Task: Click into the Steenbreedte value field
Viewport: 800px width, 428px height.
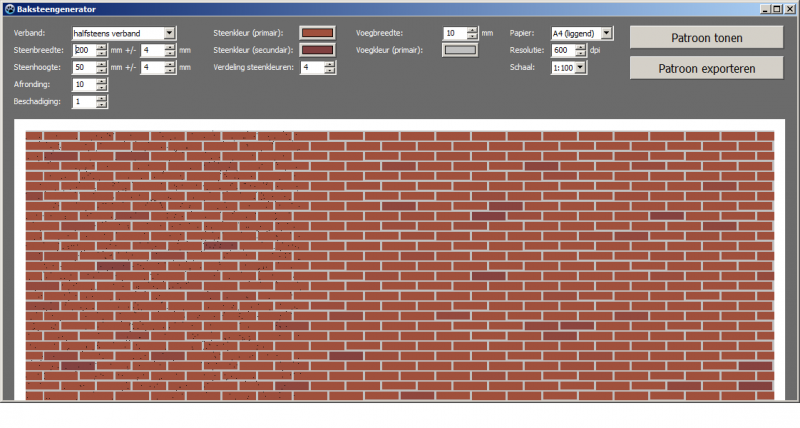Action: tap(84, 50)
